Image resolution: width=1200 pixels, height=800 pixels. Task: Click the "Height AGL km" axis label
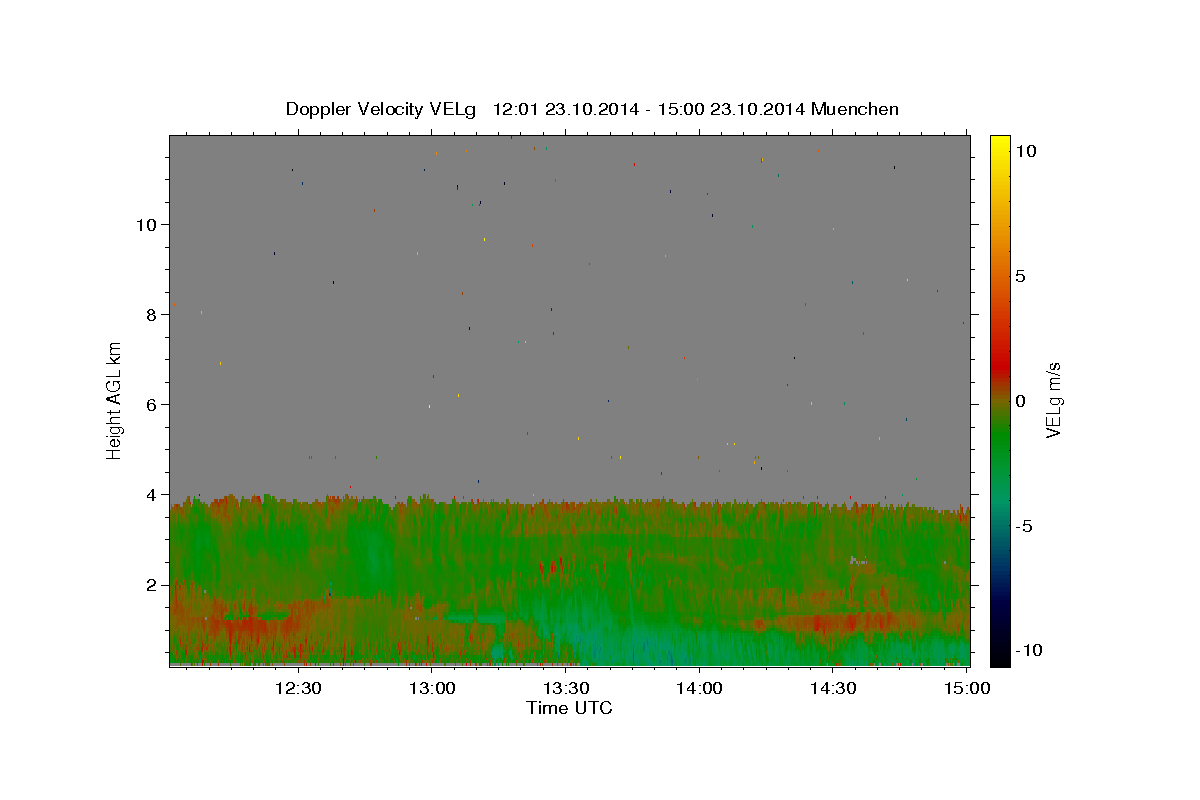[114, 400]
